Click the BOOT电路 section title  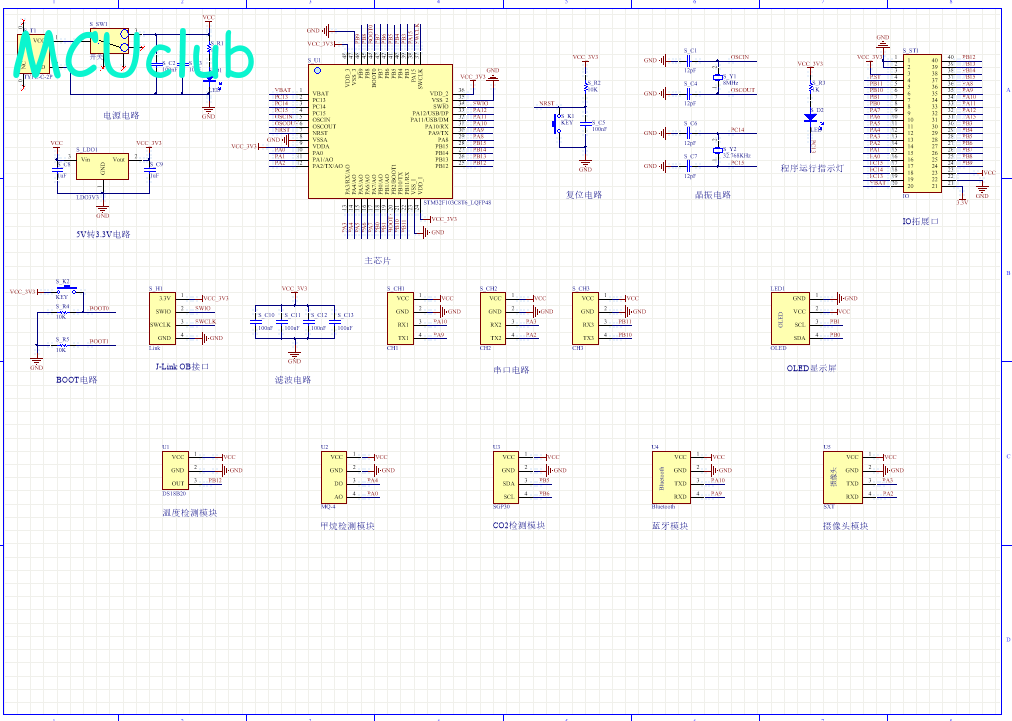coord(77,380)
